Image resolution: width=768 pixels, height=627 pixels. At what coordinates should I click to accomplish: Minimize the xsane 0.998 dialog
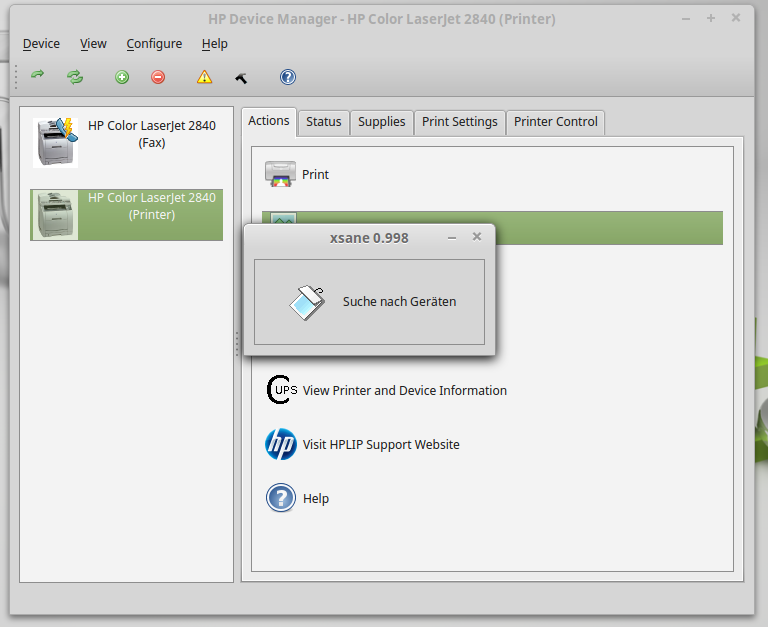tap(452, 238)
